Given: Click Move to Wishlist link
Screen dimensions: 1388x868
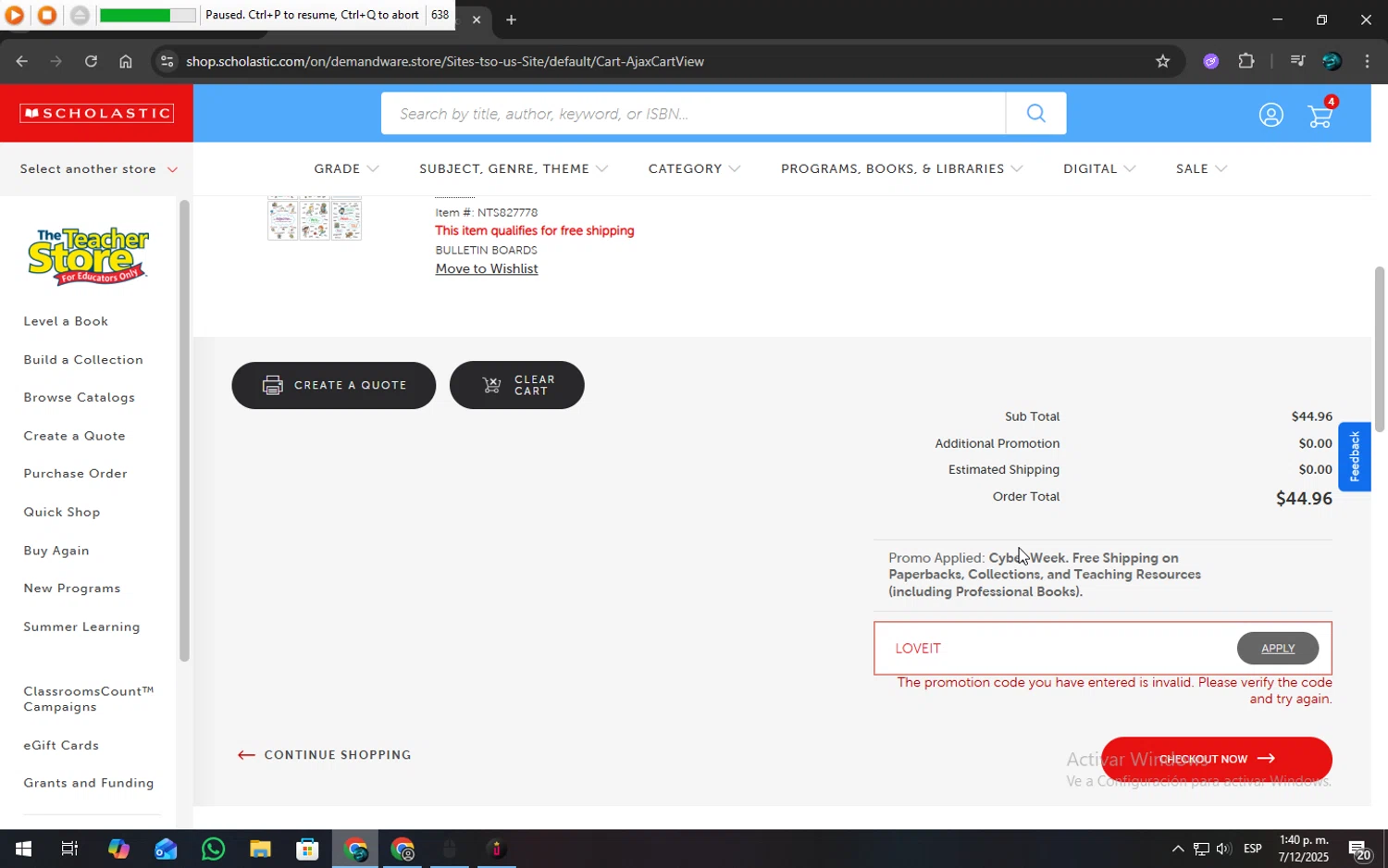Looking at the screenshot, I should click(x=486, y=268).
